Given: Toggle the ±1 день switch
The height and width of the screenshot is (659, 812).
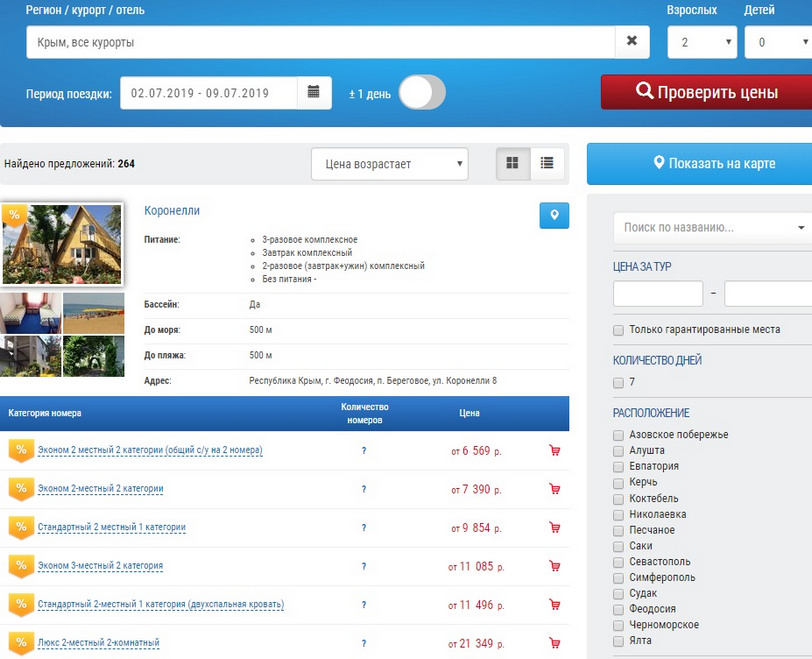Looking at the screenshot, I should point(422,93).
